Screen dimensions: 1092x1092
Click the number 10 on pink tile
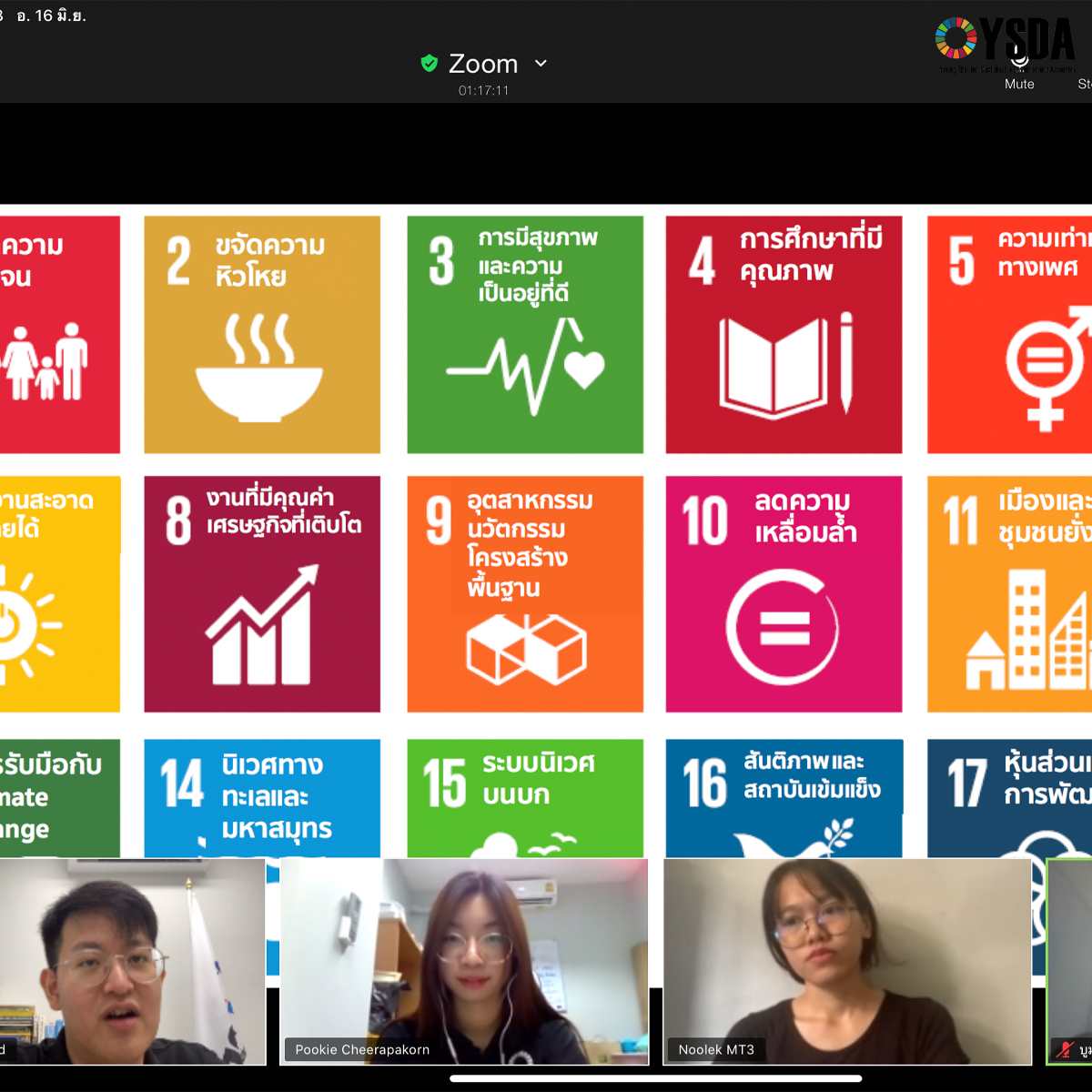pos(705,521)
